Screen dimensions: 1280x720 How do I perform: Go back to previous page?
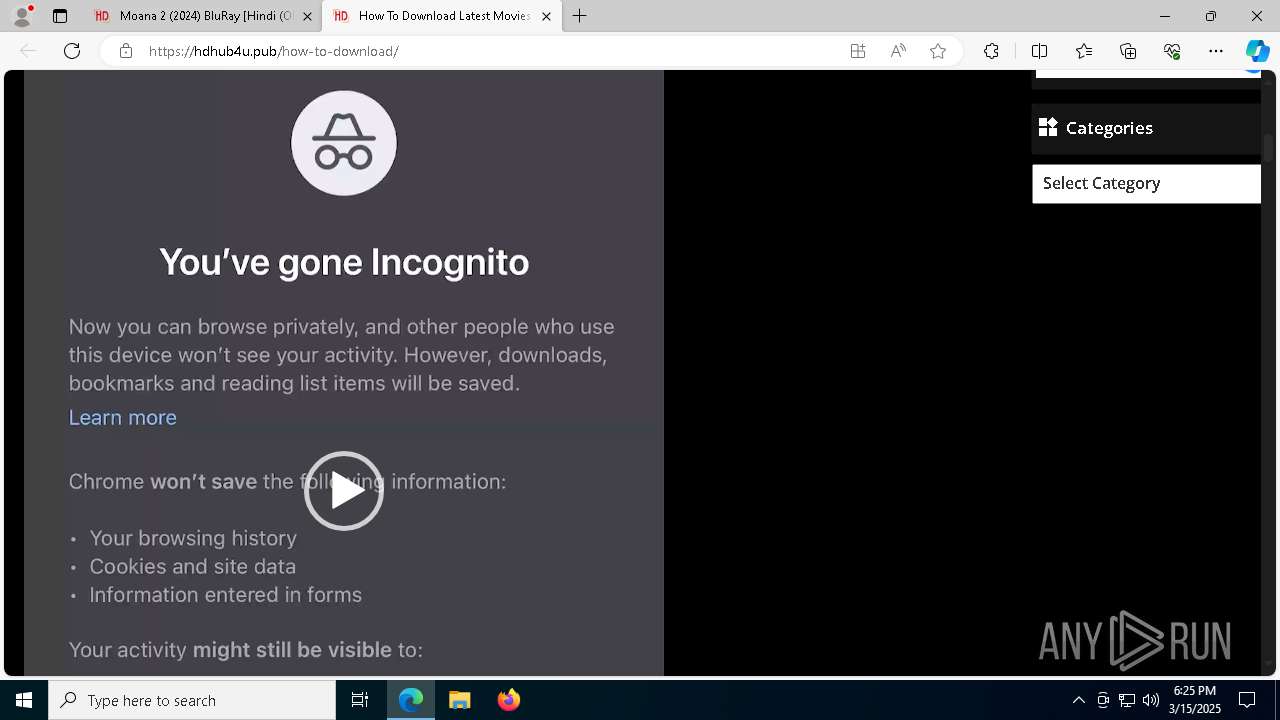point(28,51)
